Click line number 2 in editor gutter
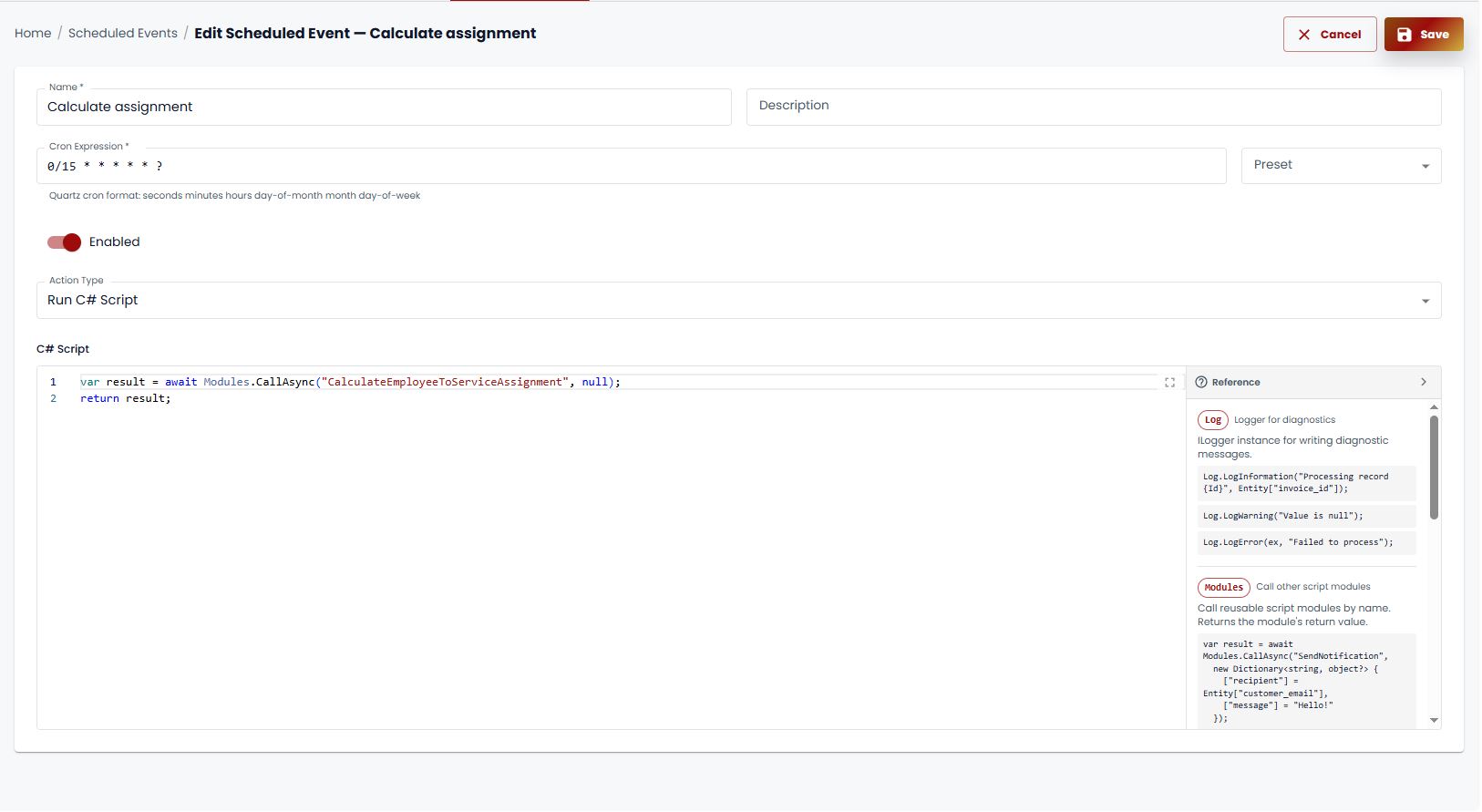This screenshot has height=812, width=1482. (x=54, y=398)
